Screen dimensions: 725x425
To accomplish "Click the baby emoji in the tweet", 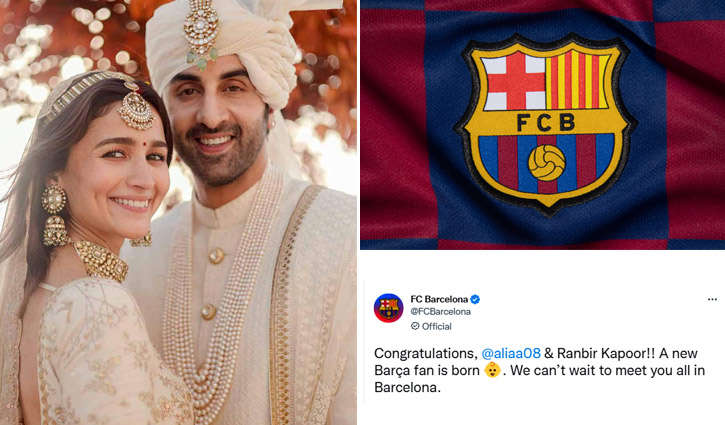I will (x=492, y=370).
